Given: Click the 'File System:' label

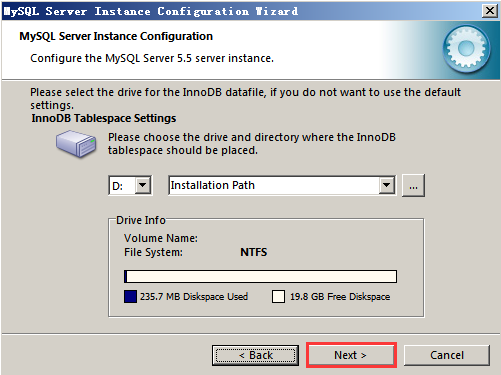Looking at the screenshot, I should 153,252.
